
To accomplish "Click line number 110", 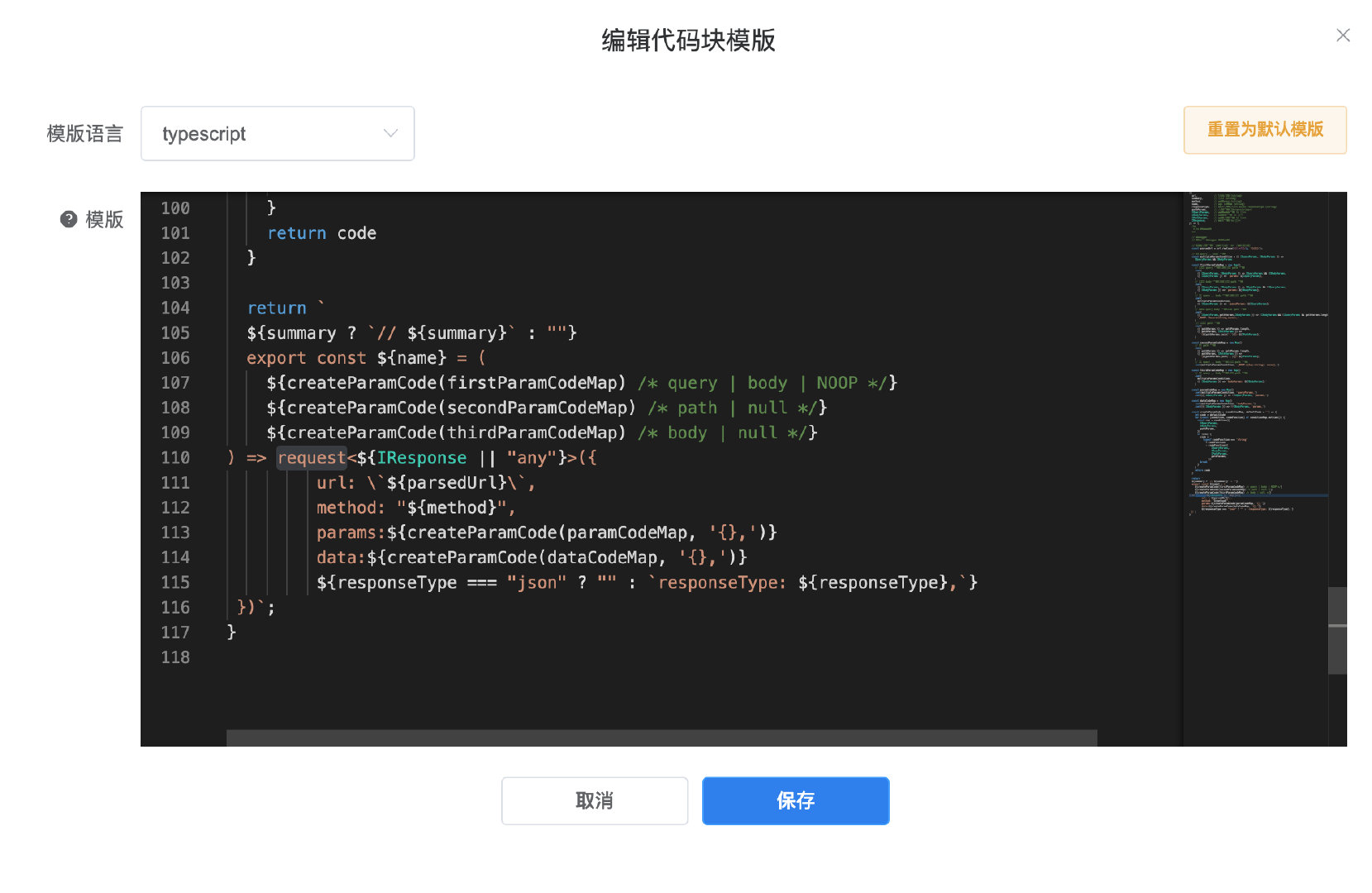I will (175, 457).
